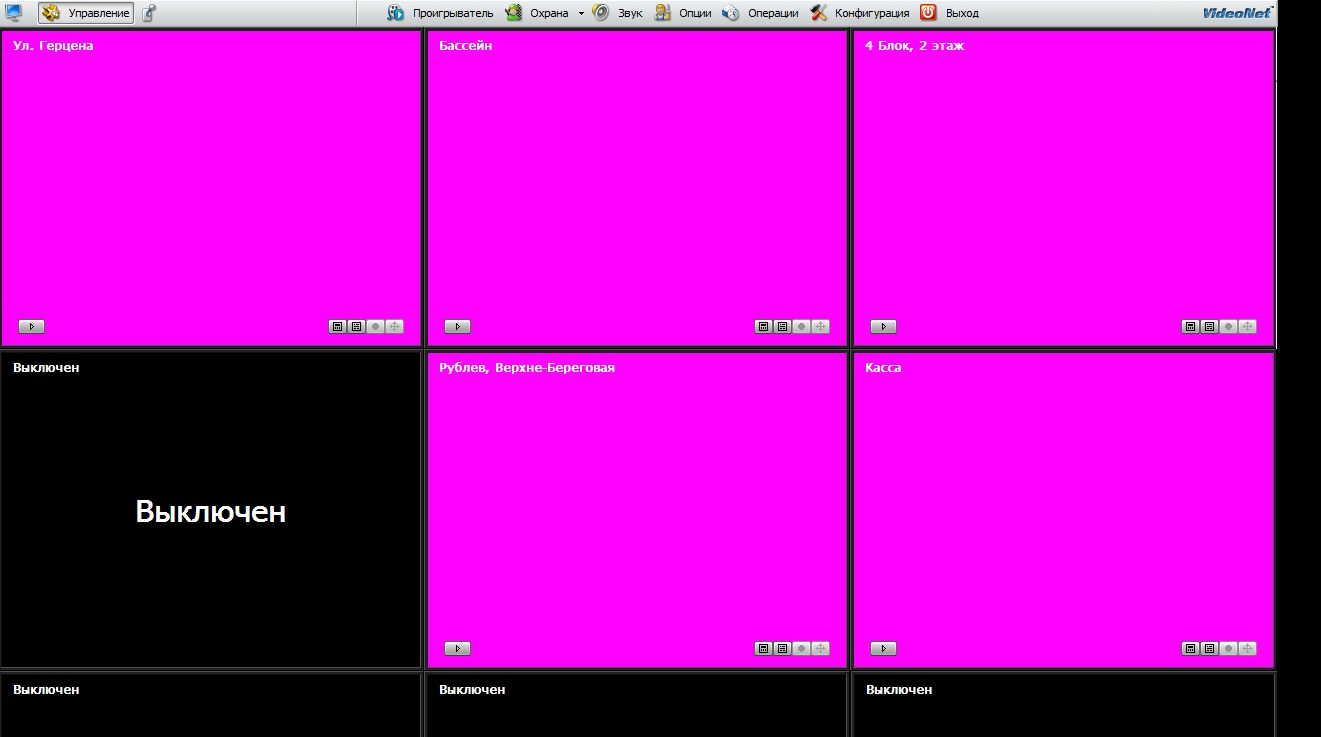
Task: Click the list-view icon in Ул. Герцена pane
Action: tap(357, 326)
